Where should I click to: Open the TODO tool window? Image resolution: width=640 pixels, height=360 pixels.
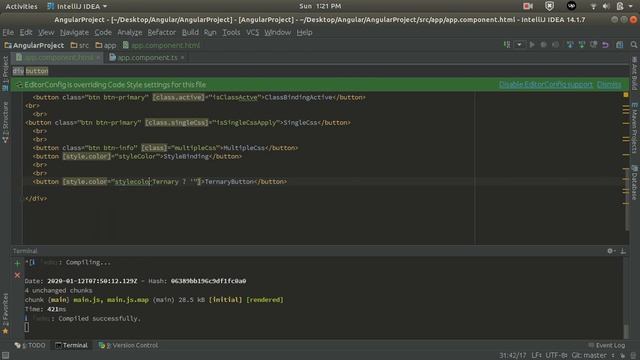click(30, 345)
